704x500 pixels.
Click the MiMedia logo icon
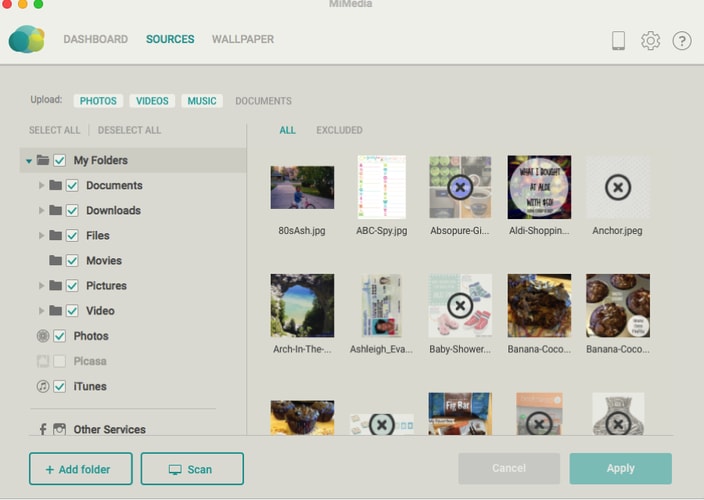pyautogui.click(x=26, y=39)
